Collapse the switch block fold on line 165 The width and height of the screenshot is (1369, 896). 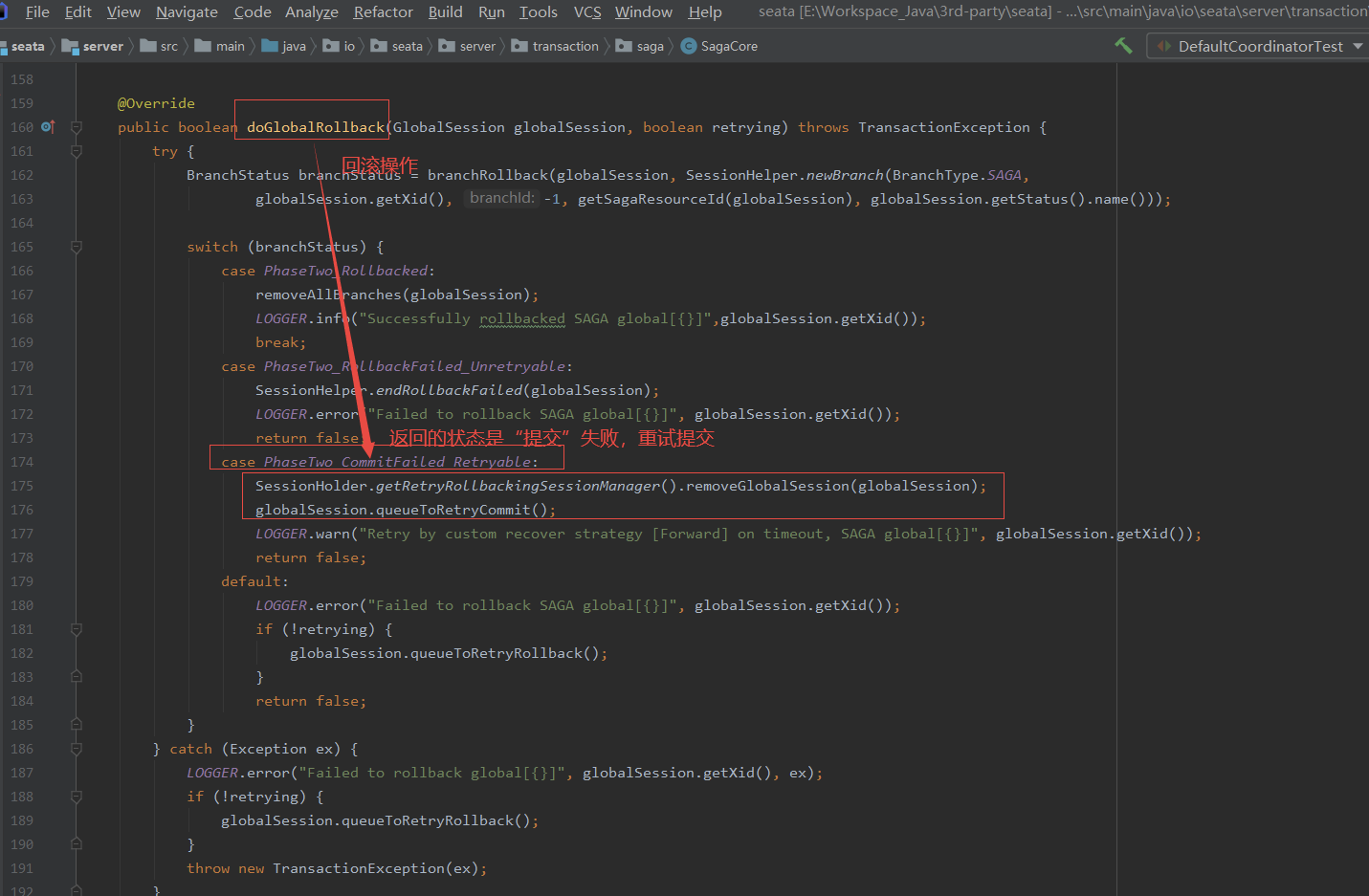point(77,247)
